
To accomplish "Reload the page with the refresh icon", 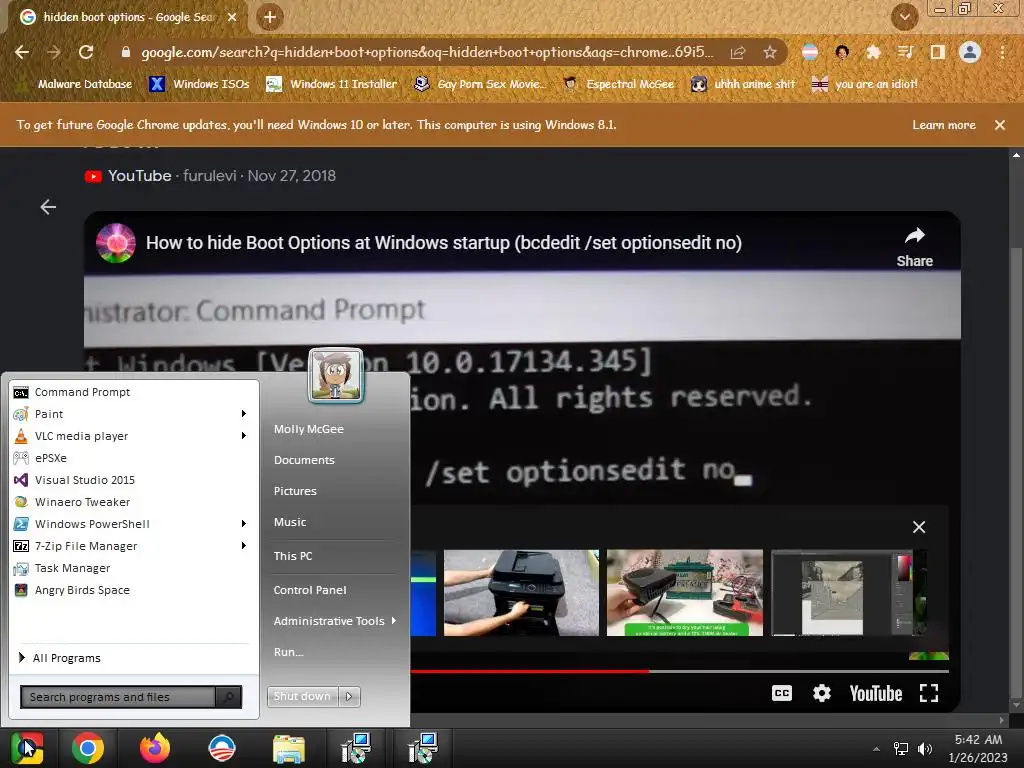I will [86, 52].
